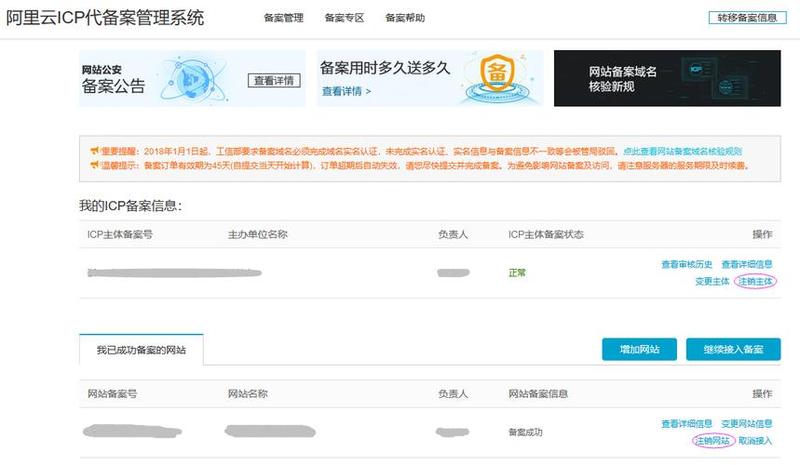Click the 网站名称 column header
The height and width of the screenshot is (465, 800).
247,394
